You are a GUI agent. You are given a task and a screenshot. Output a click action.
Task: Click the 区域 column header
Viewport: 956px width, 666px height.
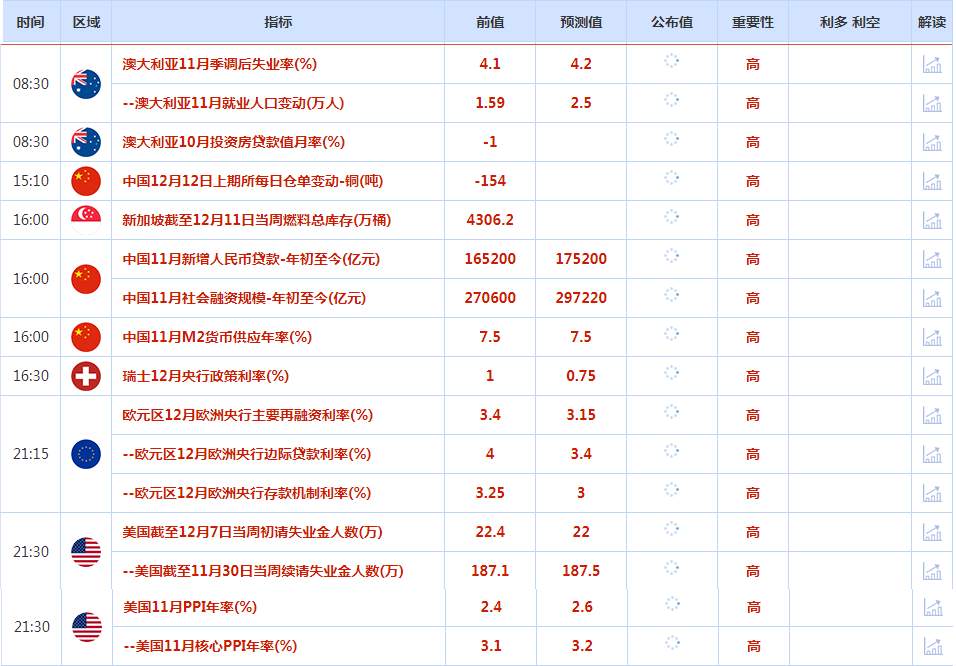click(x=86, y=23)
